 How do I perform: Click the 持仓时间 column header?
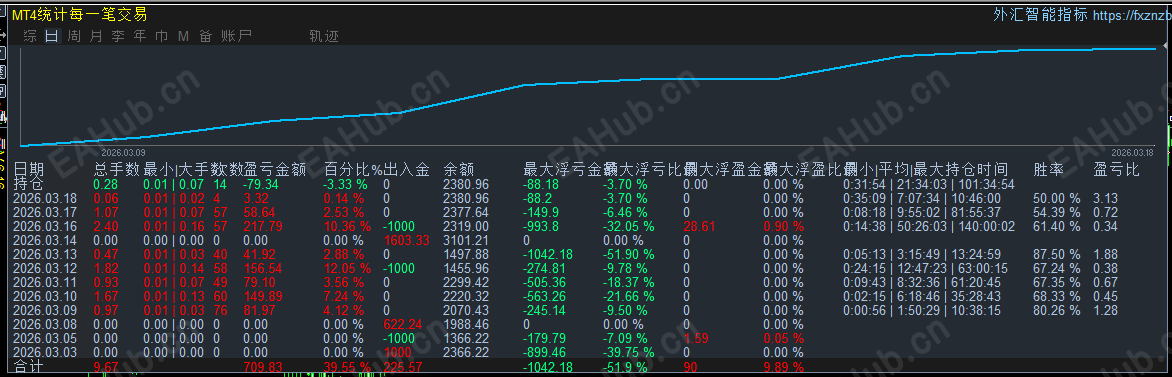976,170
